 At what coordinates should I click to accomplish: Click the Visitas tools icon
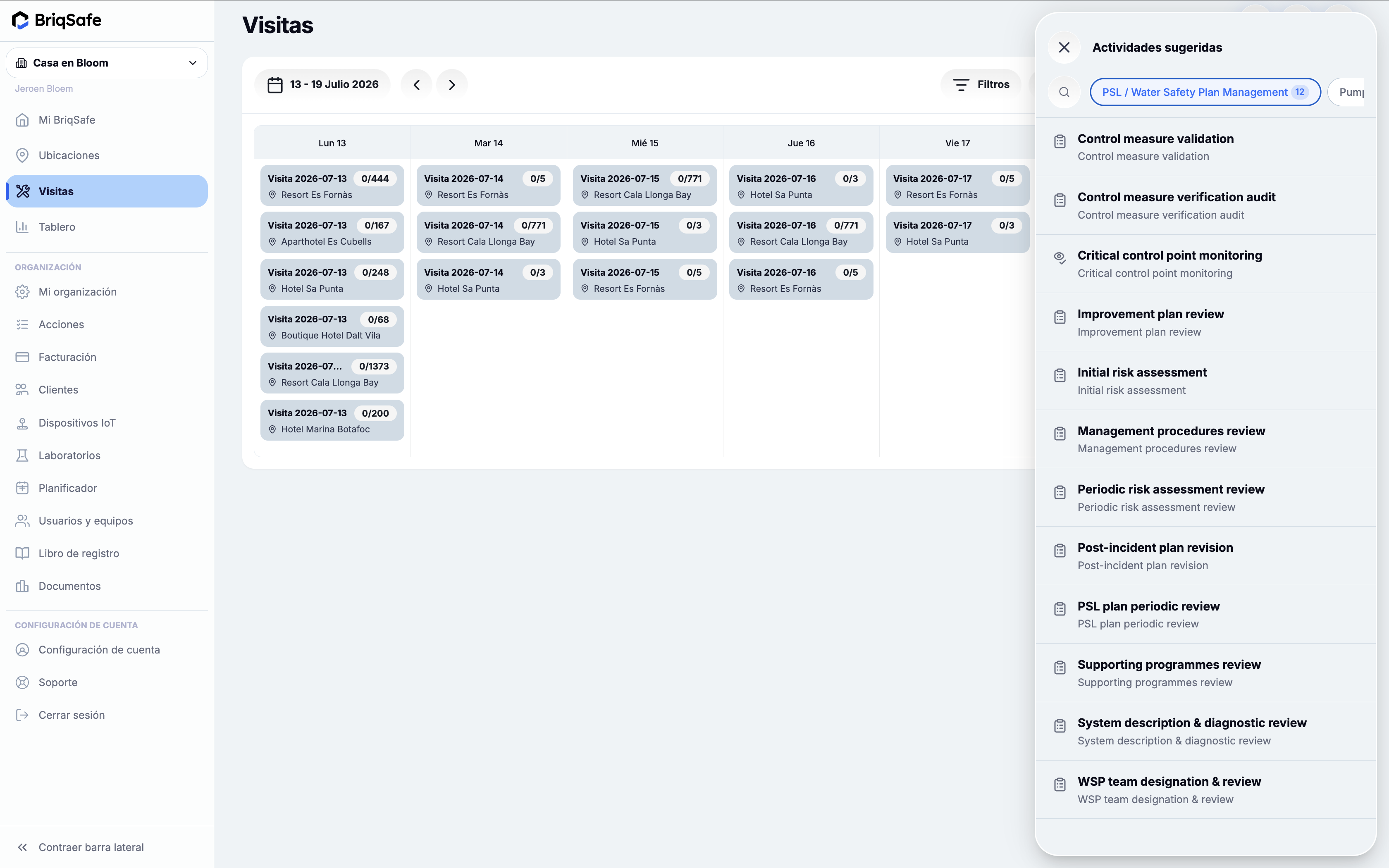point(22,191)
